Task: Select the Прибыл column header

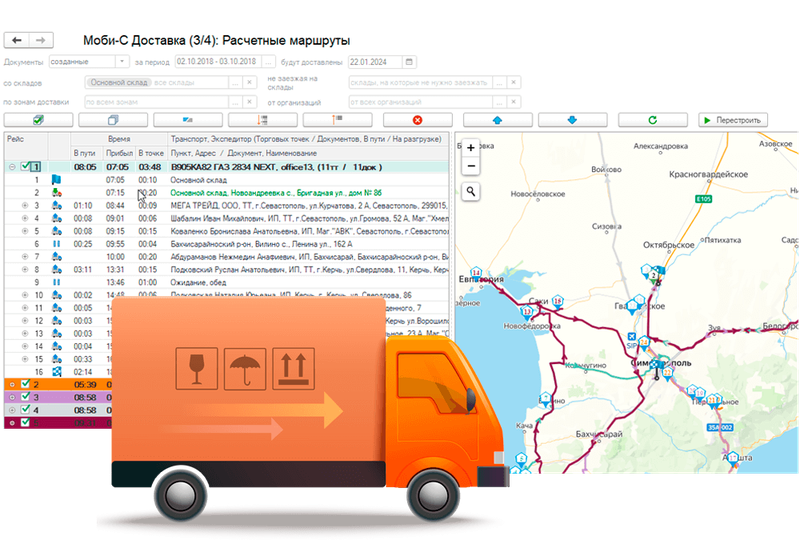Action: (119, 153)
